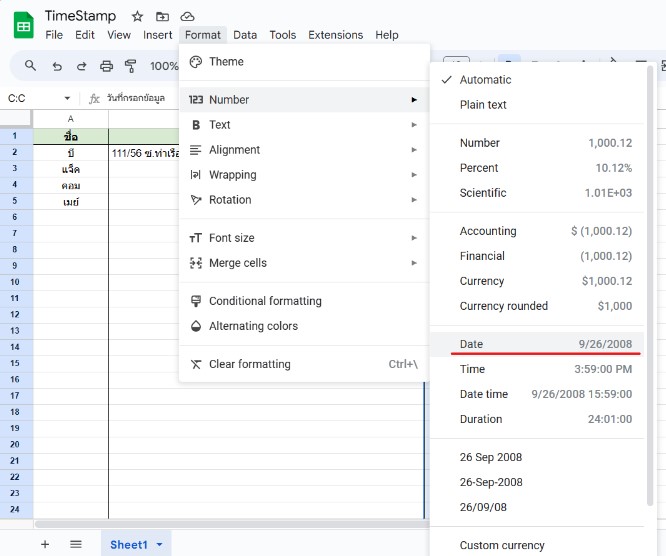Click the redo arrow icon
The height and width of the screenshot is (556, 666).
click(82, 66)
